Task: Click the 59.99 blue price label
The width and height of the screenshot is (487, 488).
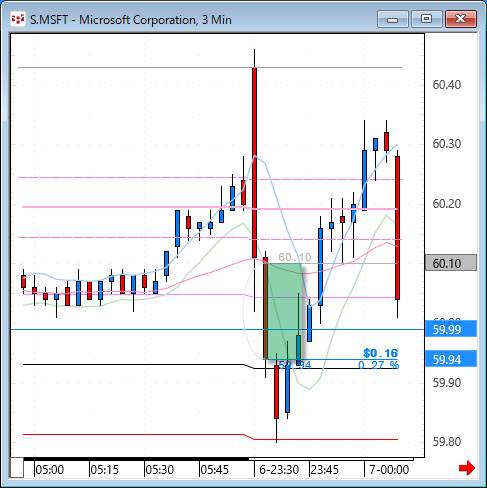Action: coord(451,329)
